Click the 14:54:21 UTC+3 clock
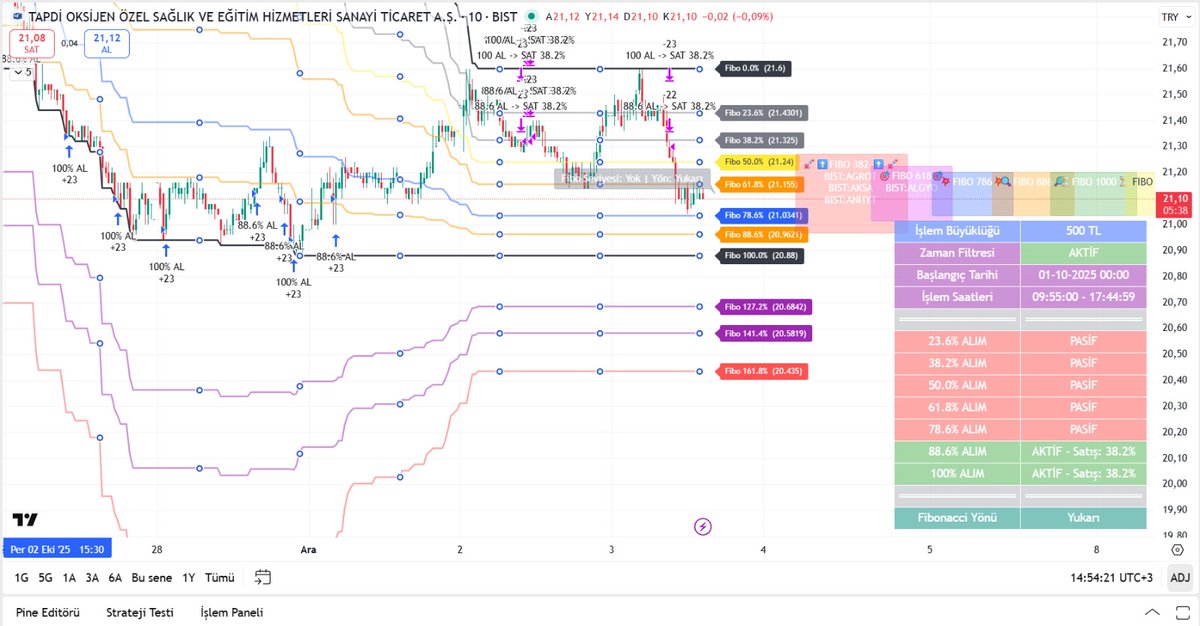Viewport: 1200px width, 626px height. [1110, 578]
